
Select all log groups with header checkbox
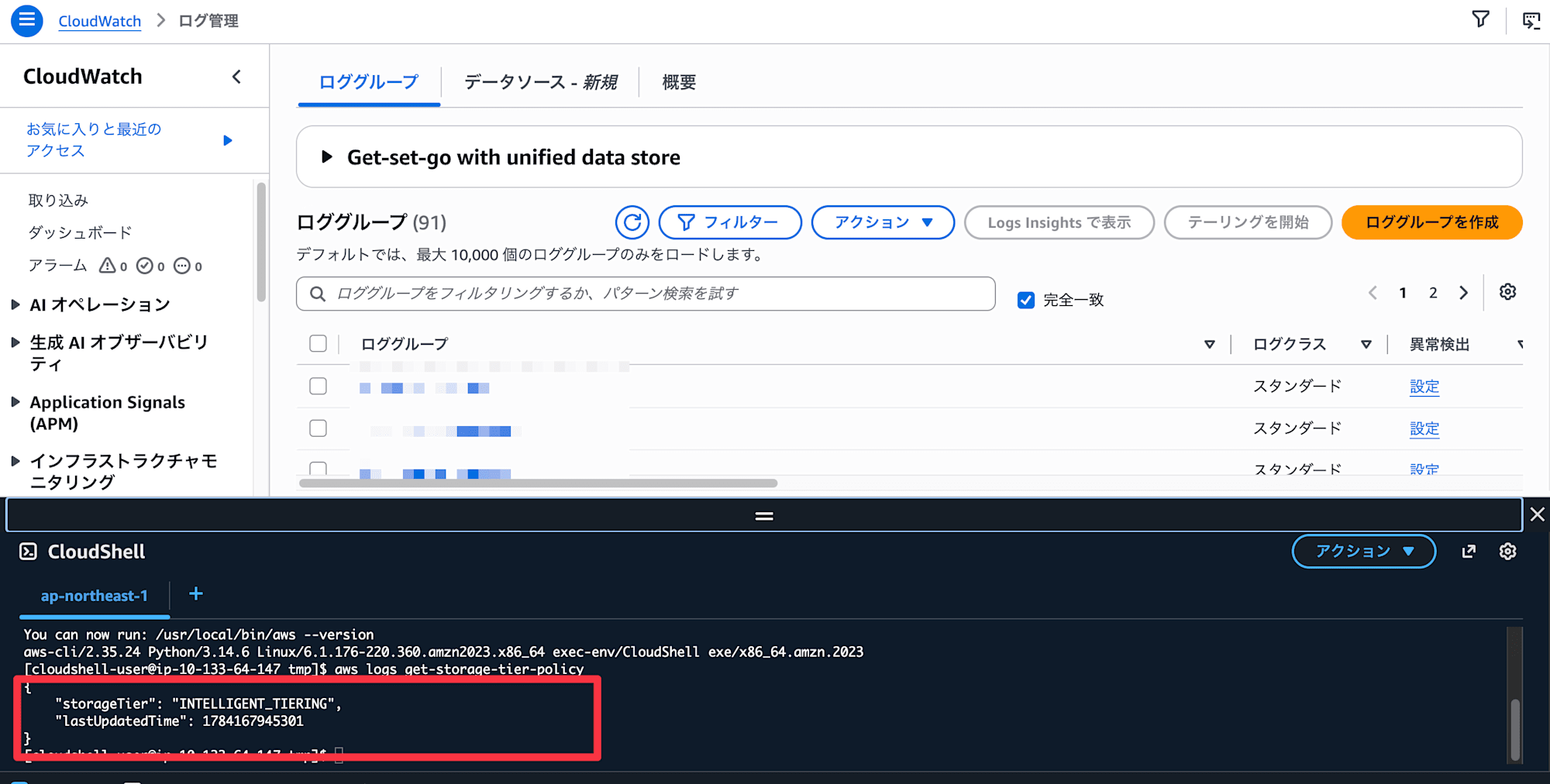pyautogui.click(x=318, y=343)
